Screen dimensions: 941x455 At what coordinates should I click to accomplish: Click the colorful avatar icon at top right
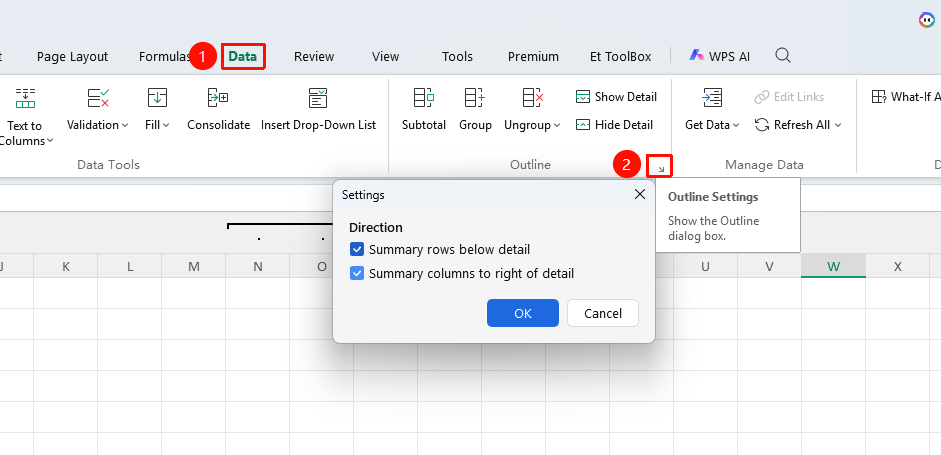(927, 20)
